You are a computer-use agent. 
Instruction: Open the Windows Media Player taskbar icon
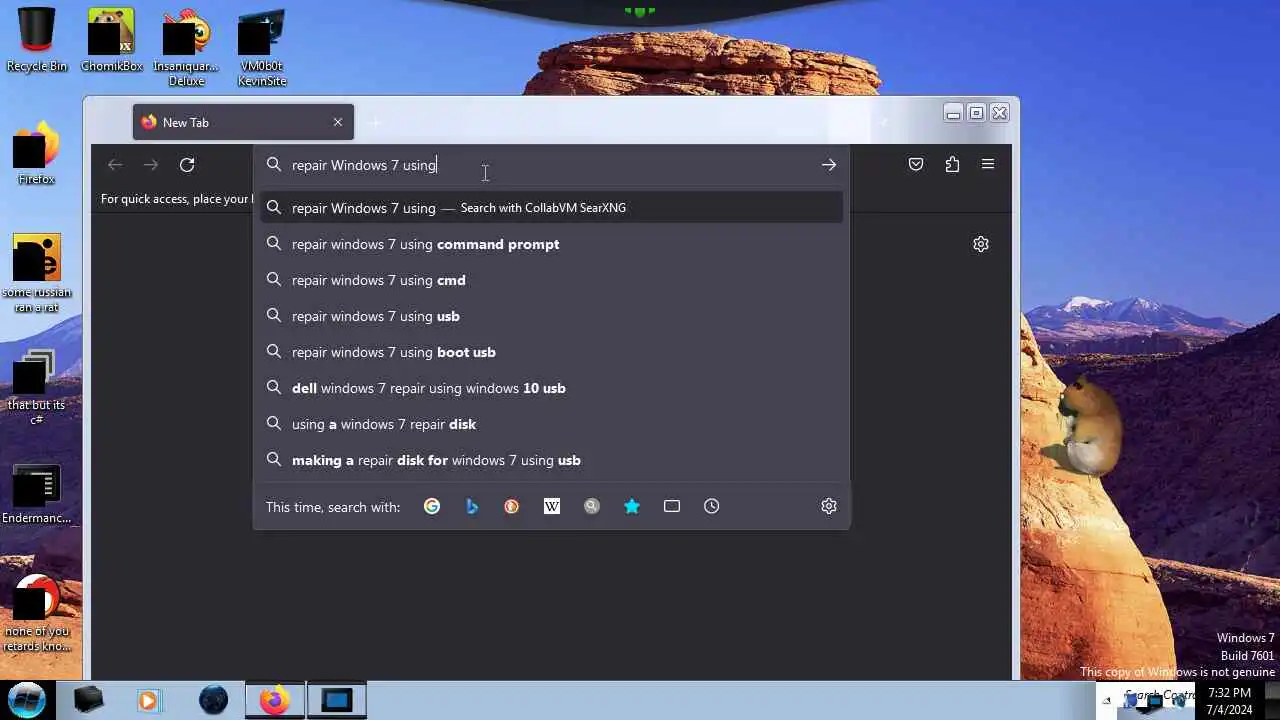point(149,700)
